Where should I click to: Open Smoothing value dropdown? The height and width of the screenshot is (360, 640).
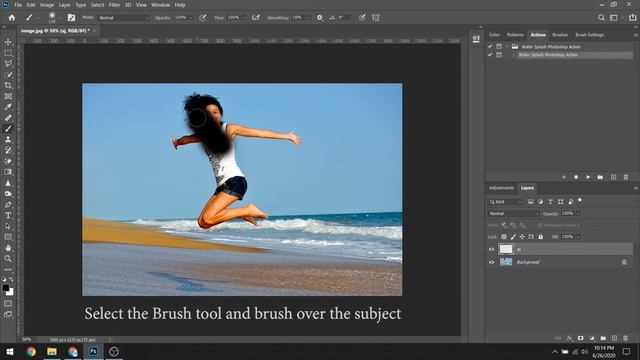point(309,18)
